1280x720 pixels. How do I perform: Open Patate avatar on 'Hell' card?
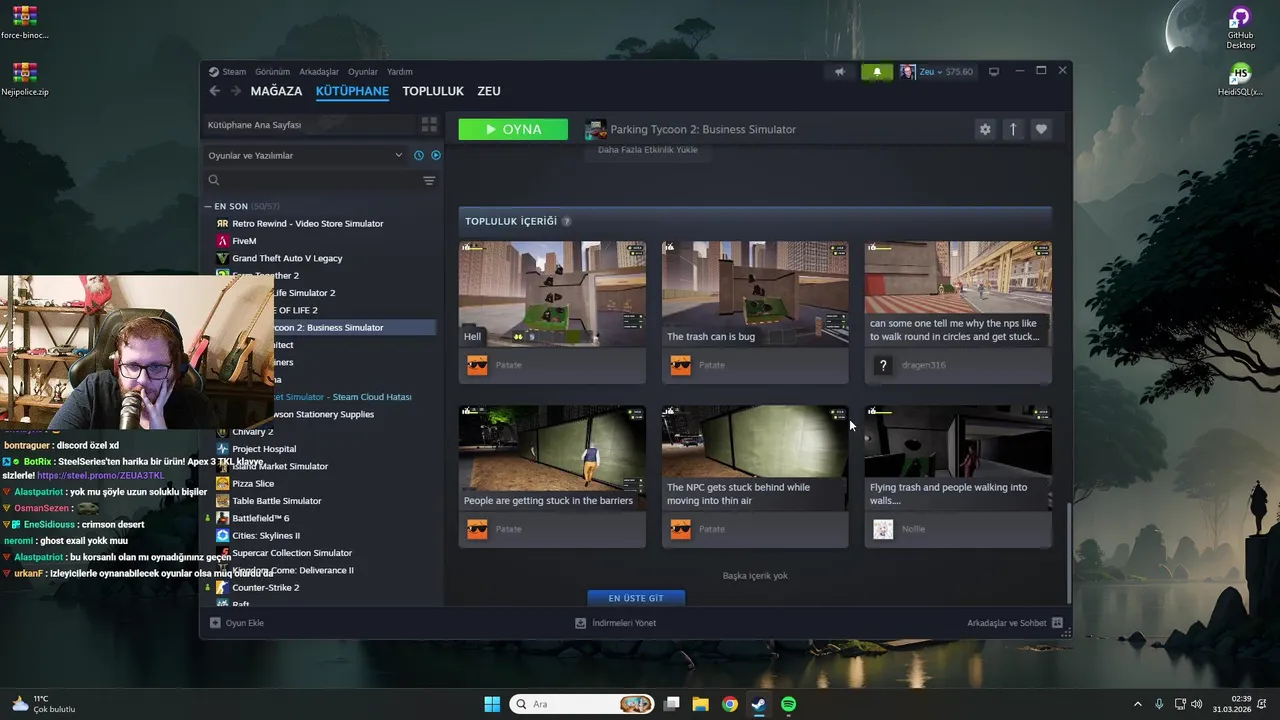coord(477,365)
